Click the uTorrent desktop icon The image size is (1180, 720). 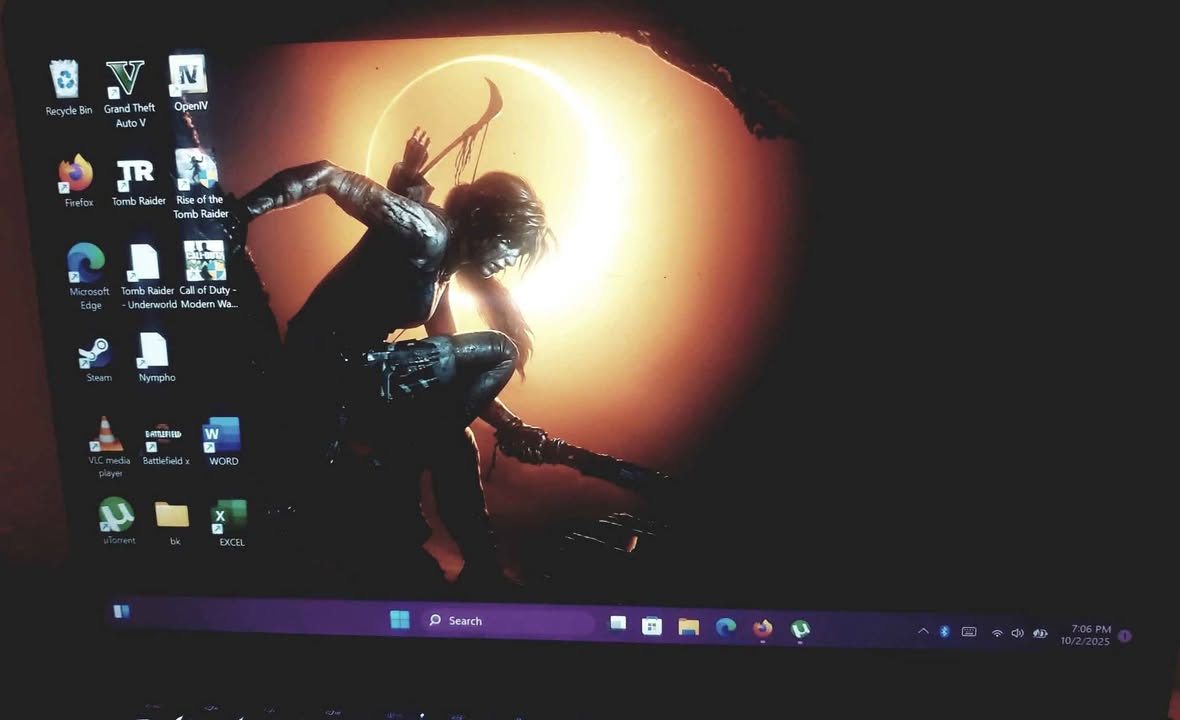[116, 516]
